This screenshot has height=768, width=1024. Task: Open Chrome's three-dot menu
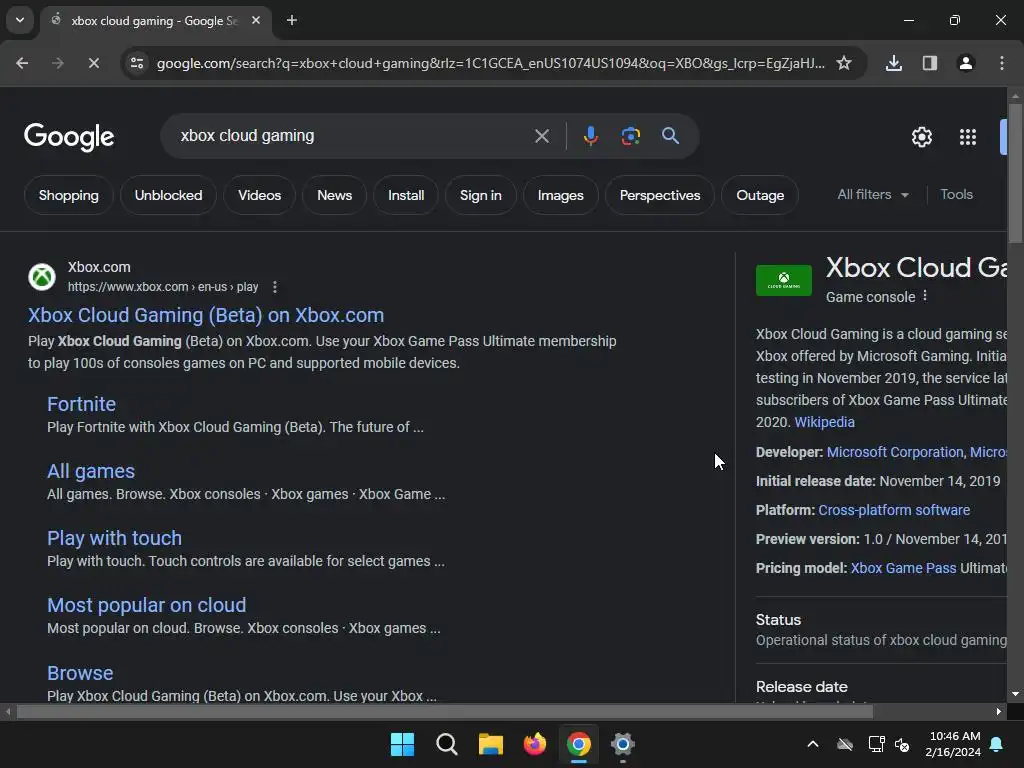[1001, 63]
